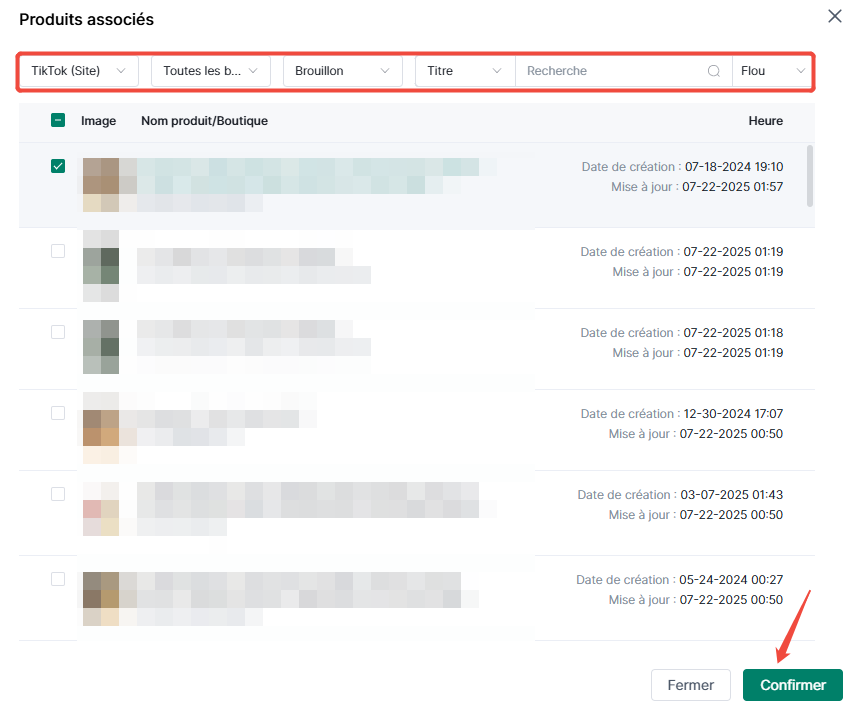
Task: Toggle the select-all checkbox in header
Action: 58,120
